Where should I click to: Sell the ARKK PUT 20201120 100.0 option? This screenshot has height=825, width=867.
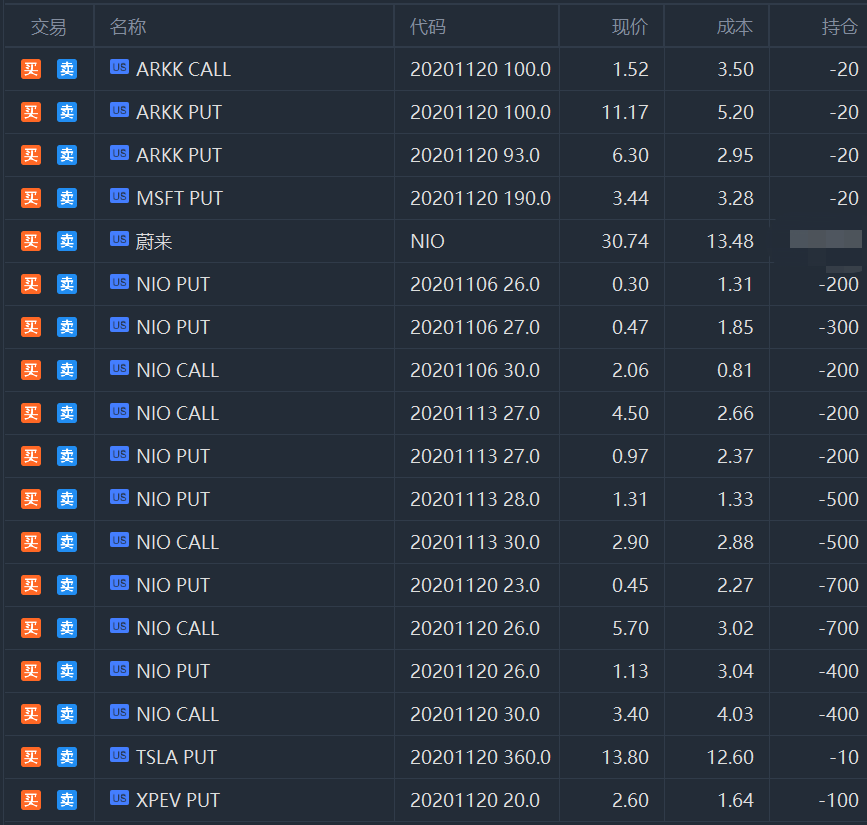[67, 112]
